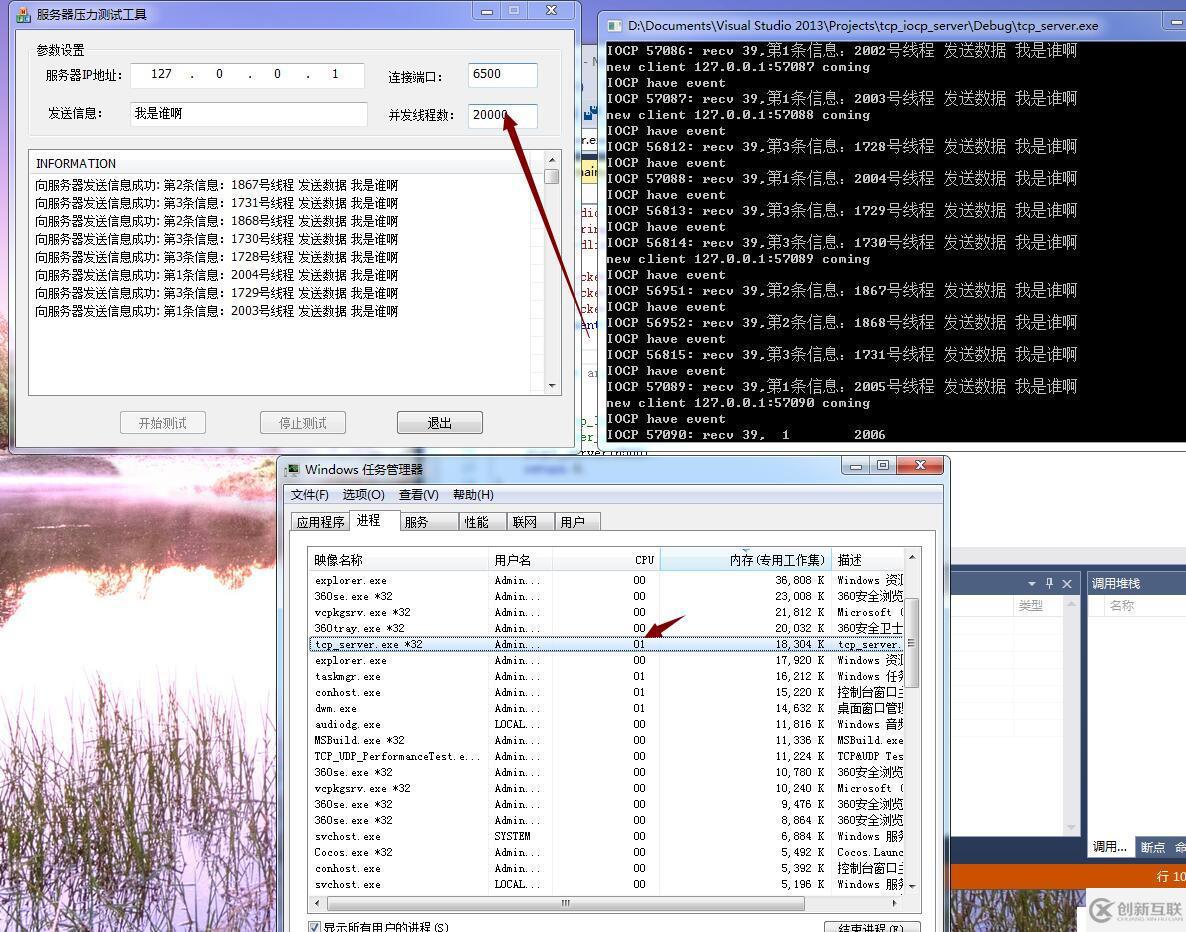Select the audiodg.exe process row

coord(607,725)
